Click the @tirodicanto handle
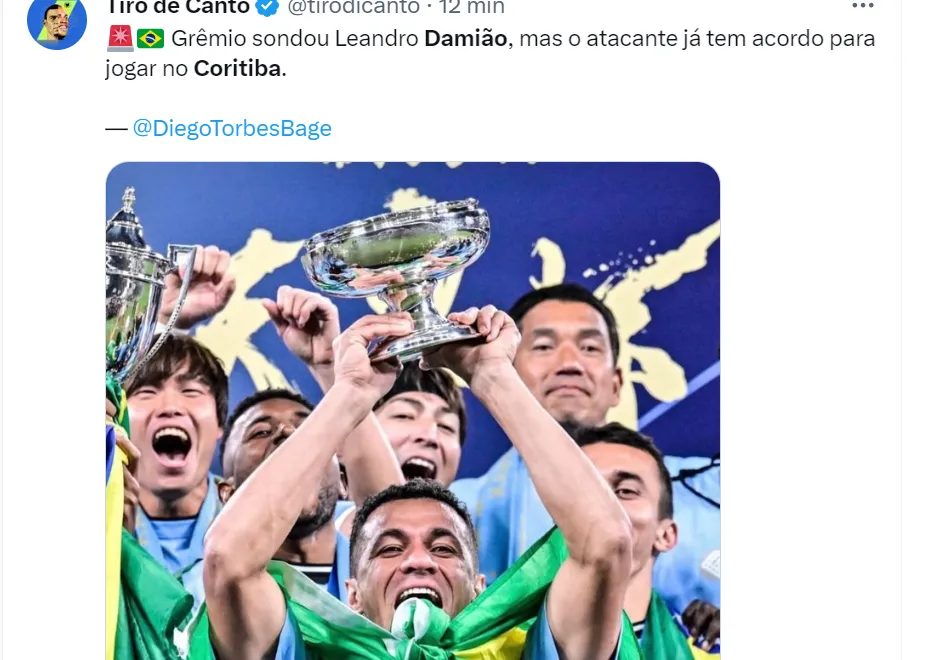 click(x=353, y=7)
